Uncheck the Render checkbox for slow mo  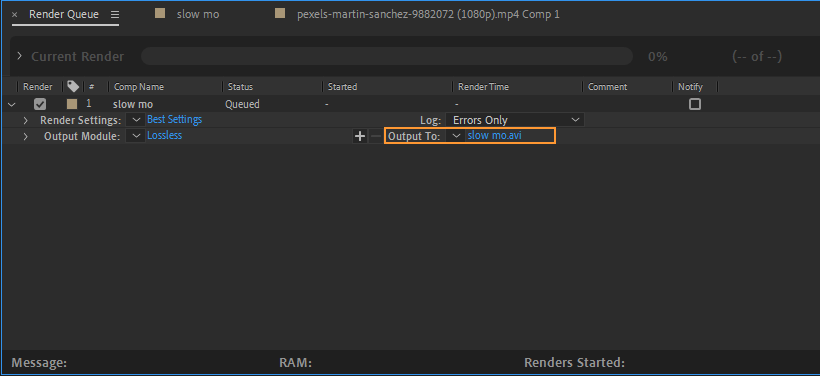(40, 104)
